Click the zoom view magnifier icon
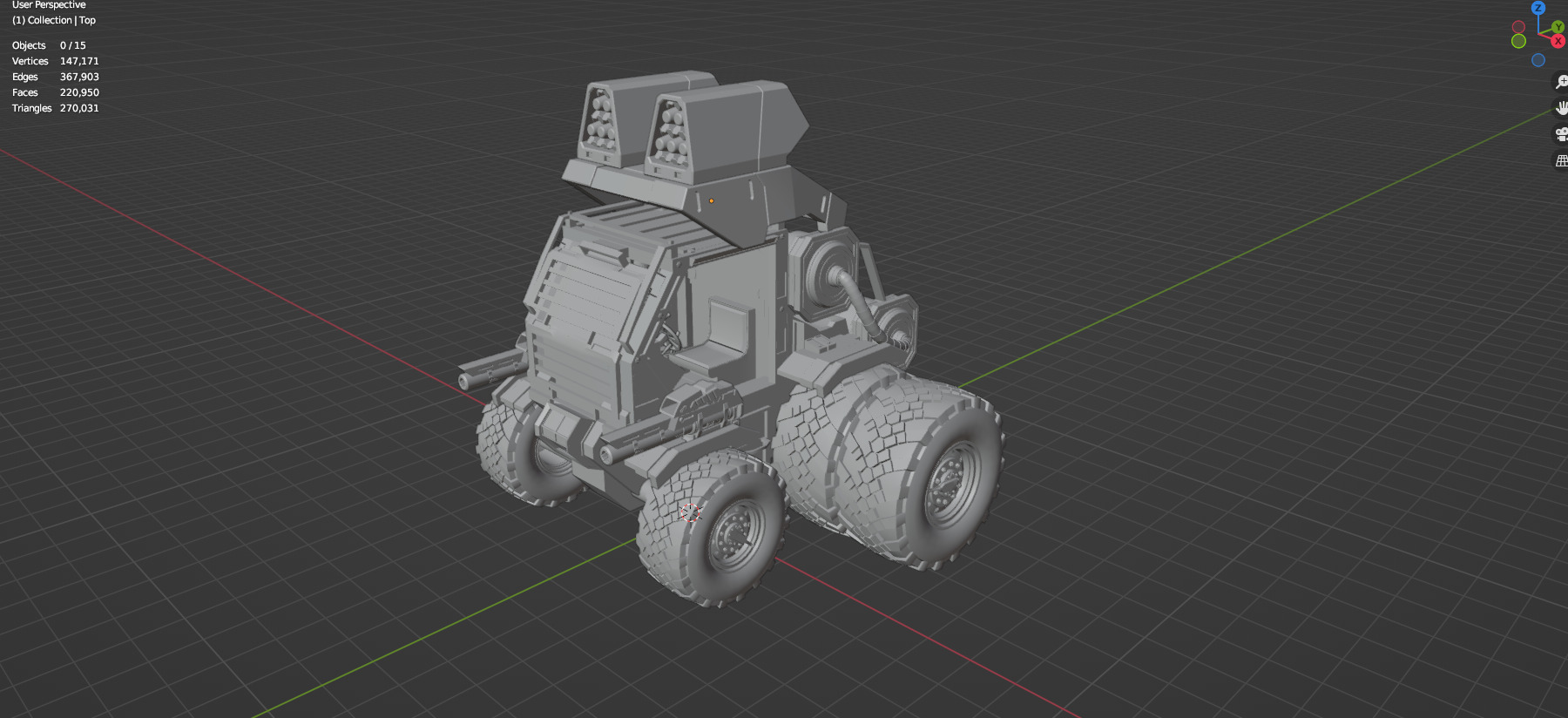 (1561, 82)
